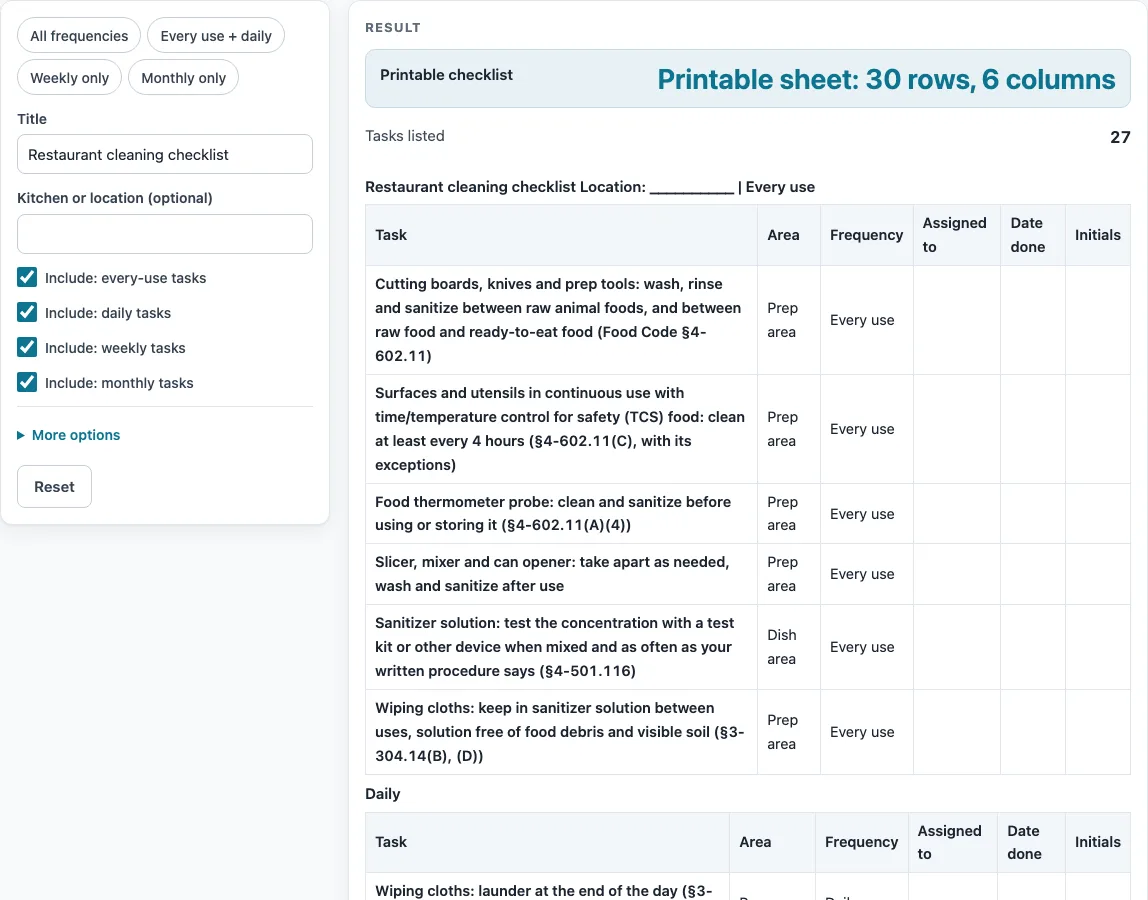The width and height of the screenshot is (1148, 900).
Task: Select the All frequencies preset
Action: click(x=79, y=36)
